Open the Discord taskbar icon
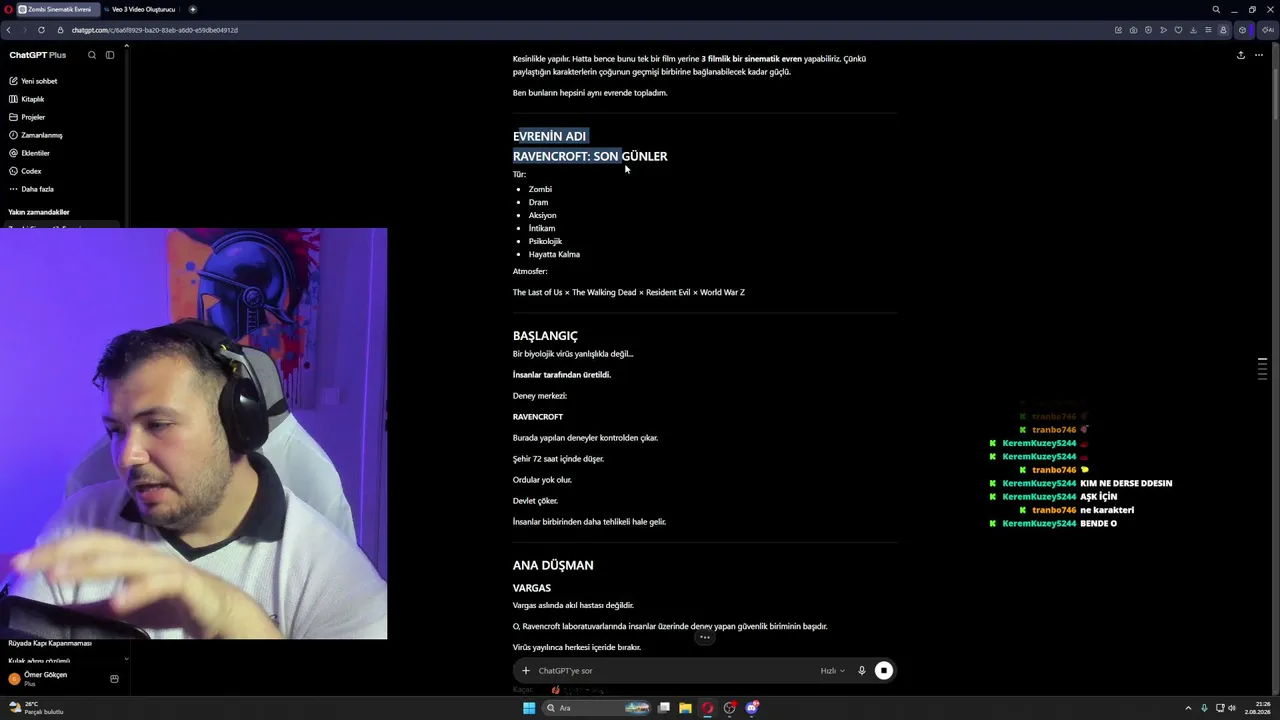Image resolution: width=1280 pixels, height=720 pixels. coord(751,708)
